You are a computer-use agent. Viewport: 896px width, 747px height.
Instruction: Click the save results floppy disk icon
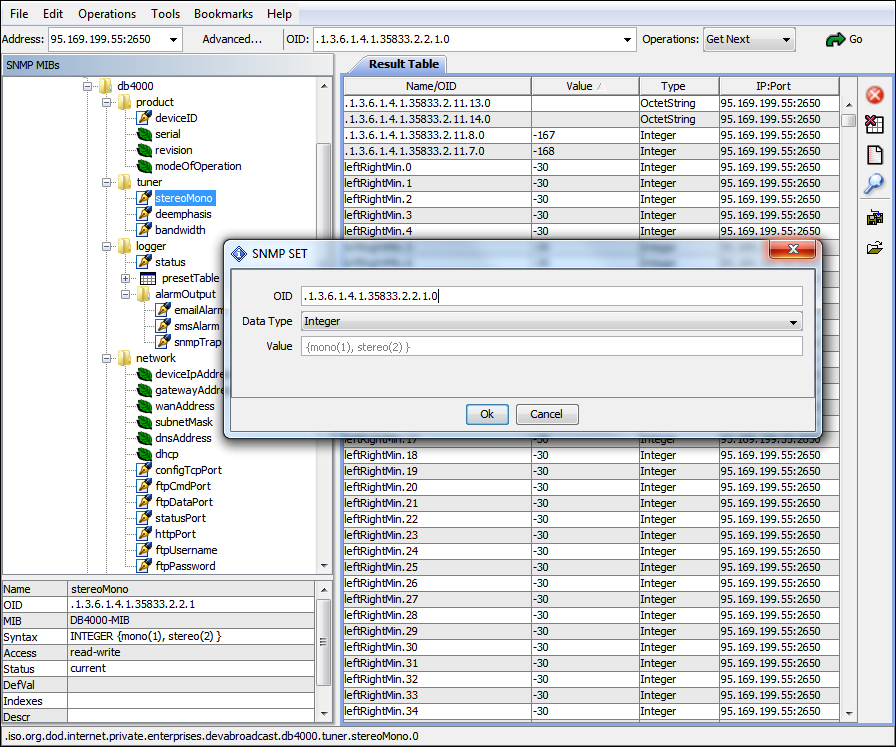pyautogui.click(x=874, y=218)
